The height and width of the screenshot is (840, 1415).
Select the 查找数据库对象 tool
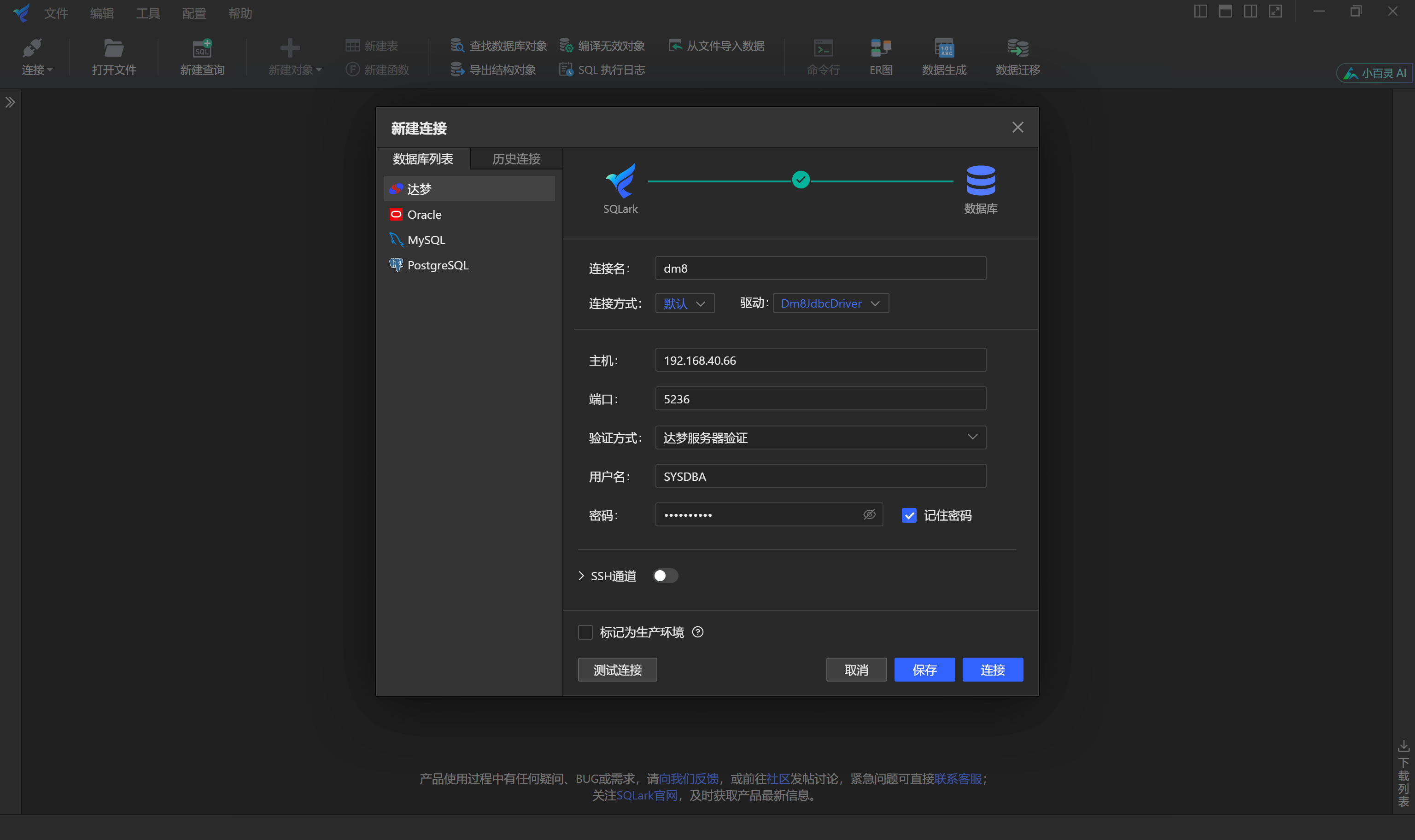click(500, 45)
